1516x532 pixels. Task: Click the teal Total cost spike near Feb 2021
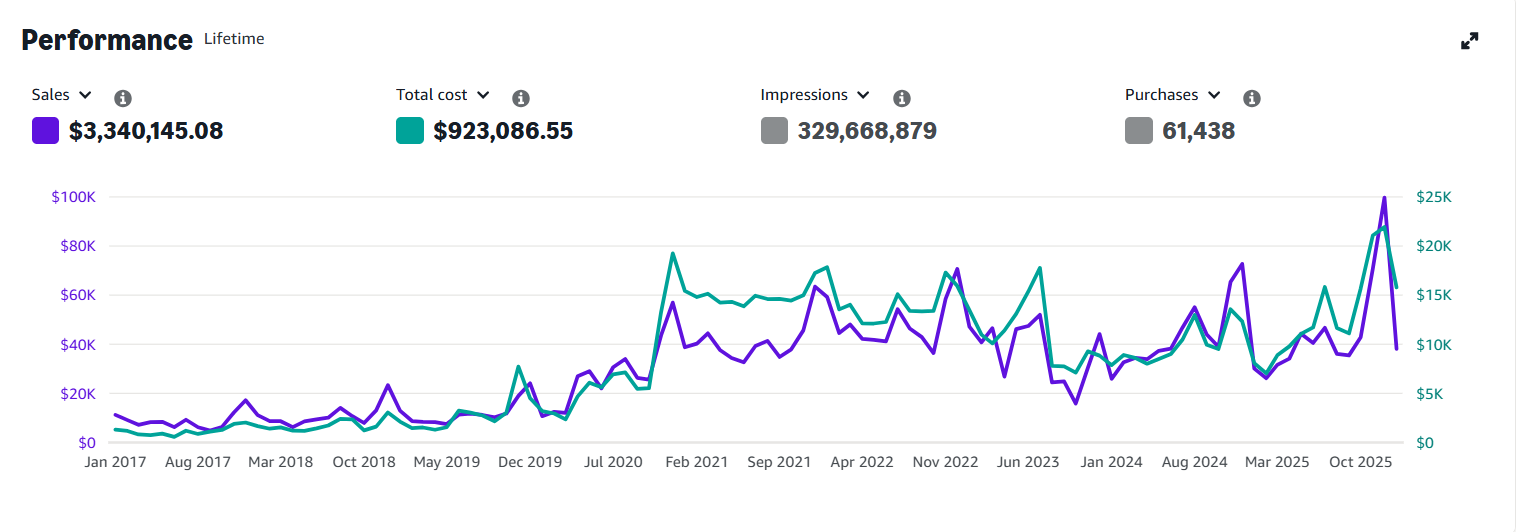coord(673,254)
